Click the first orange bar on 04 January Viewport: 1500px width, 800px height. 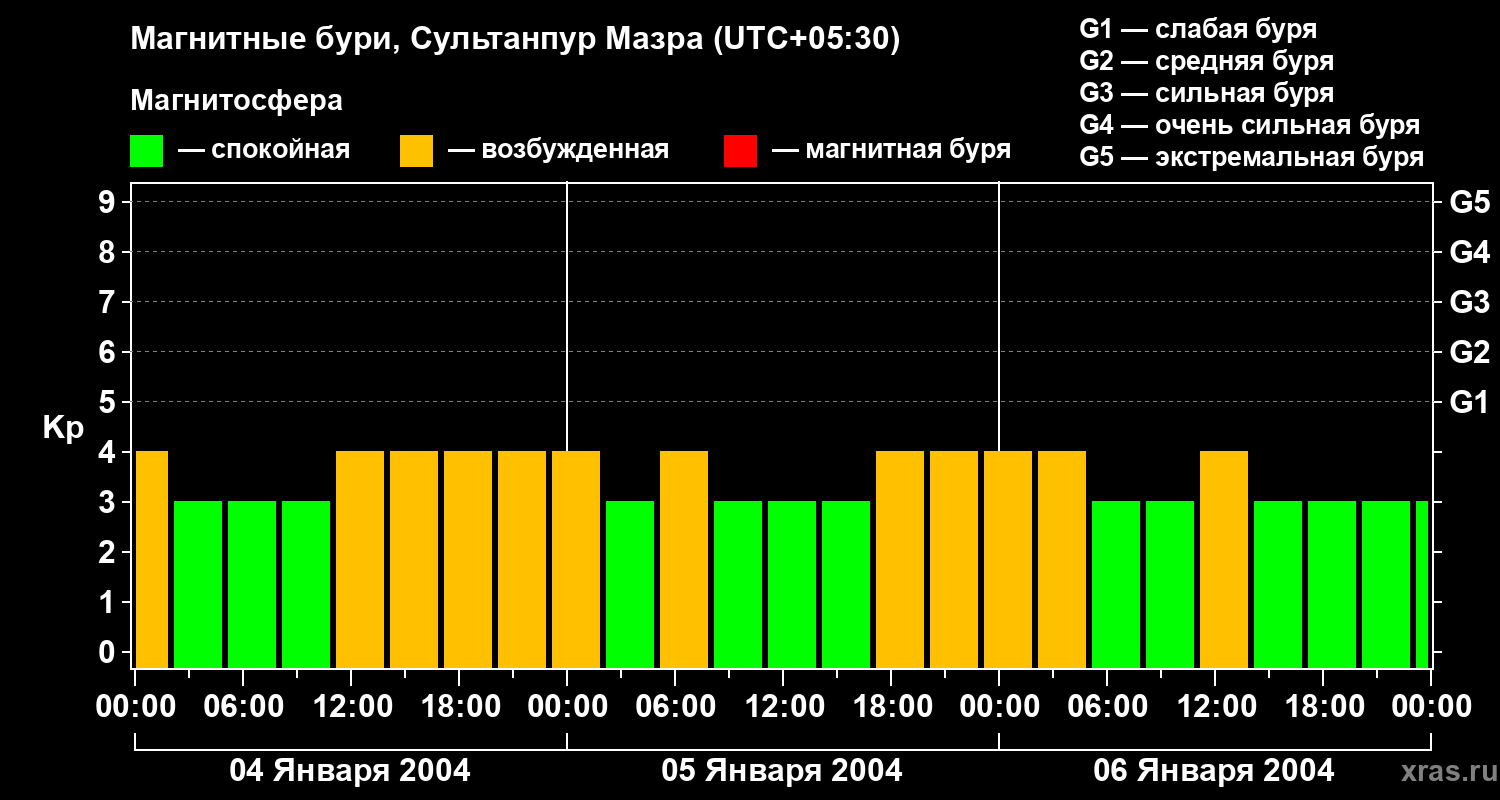(x=152, y=559)
